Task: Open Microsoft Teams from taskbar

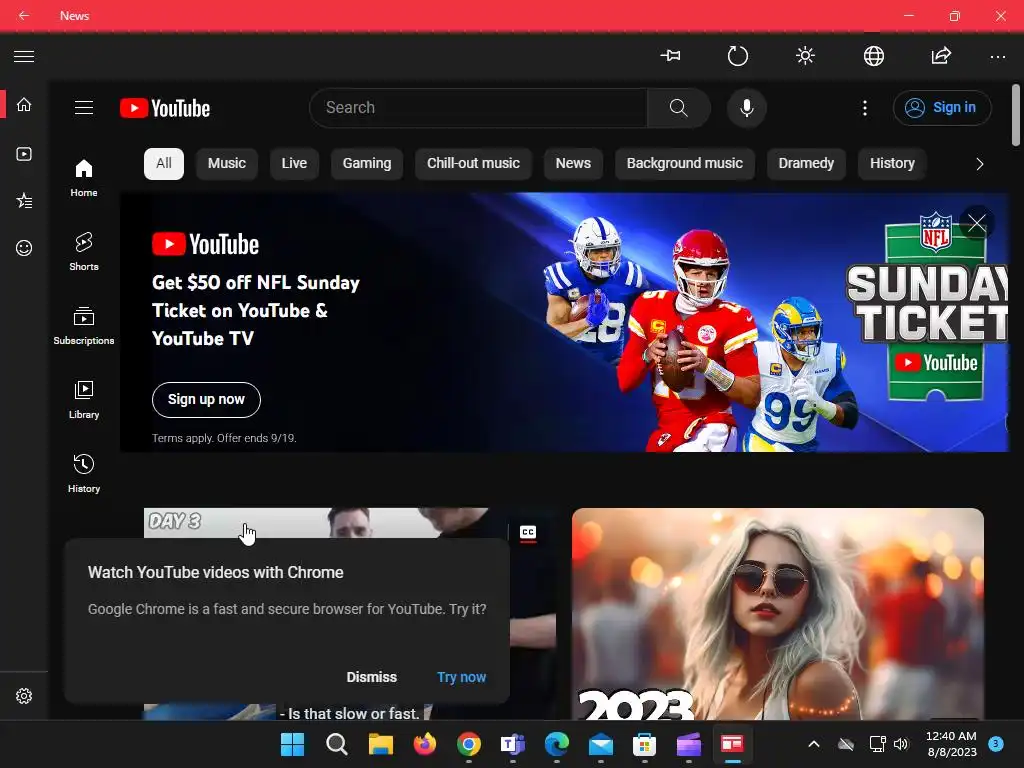Action: click(513, 744)
